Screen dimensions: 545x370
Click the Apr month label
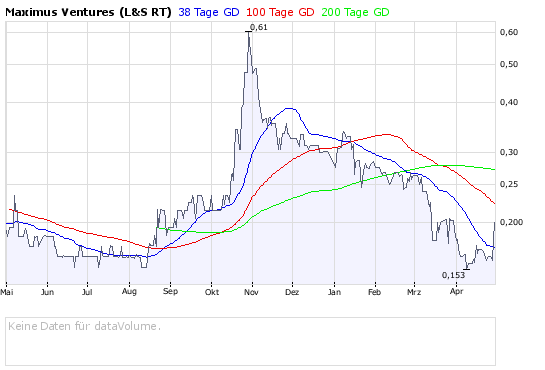[x=456, y=291]
